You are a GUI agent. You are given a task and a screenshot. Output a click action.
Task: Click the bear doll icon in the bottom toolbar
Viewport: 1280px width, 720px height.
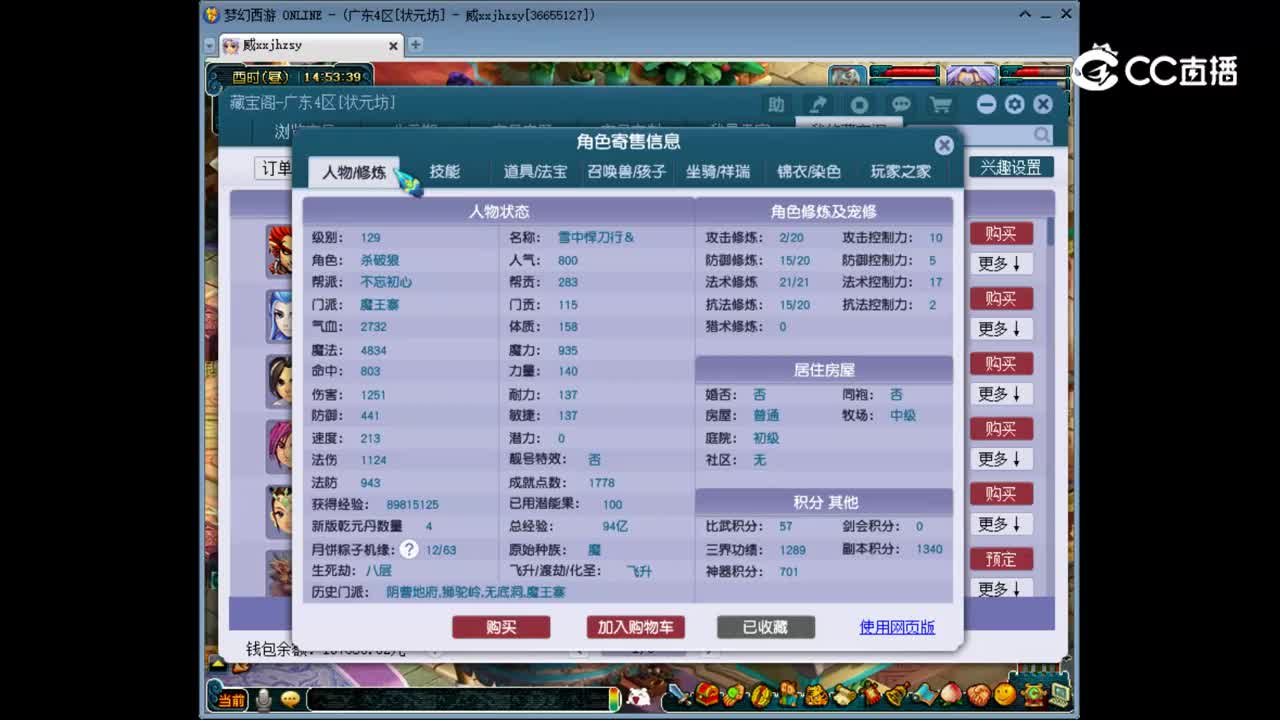[x=816, y=694]
